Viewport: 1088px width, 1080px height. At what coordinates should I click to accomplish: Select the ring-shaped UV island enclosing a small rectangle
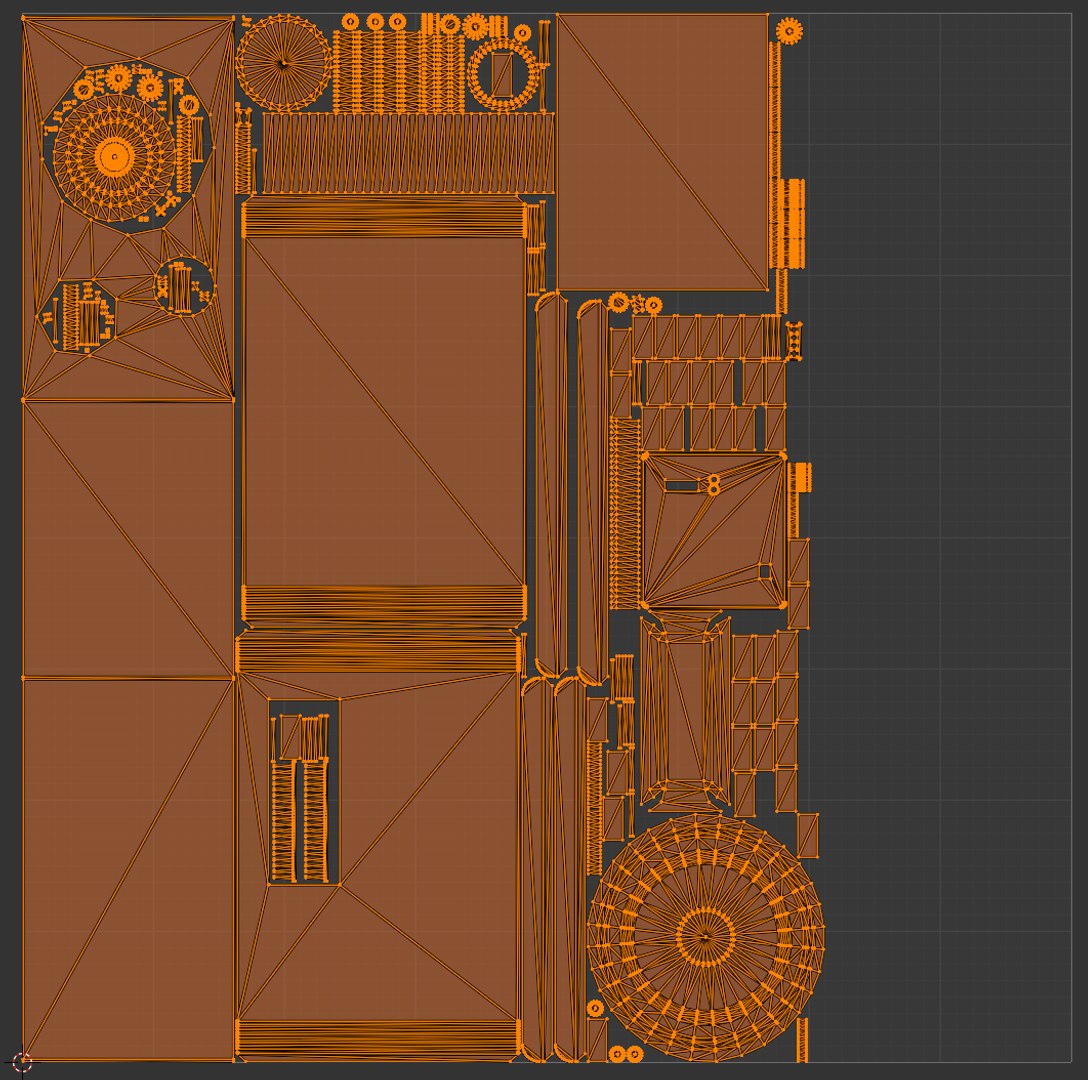coord(502,74)
